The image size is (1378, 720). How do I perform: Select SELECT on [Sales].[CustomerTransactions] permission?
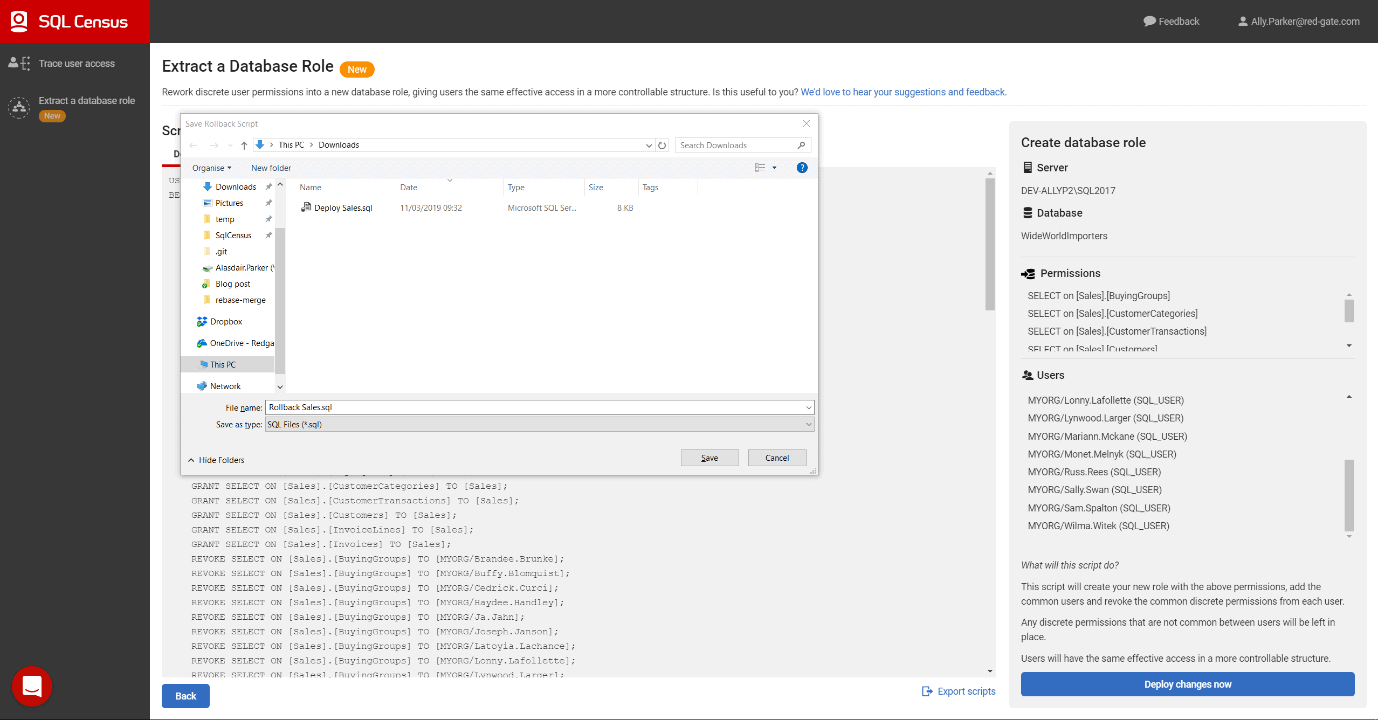(x=1117, y=331)
